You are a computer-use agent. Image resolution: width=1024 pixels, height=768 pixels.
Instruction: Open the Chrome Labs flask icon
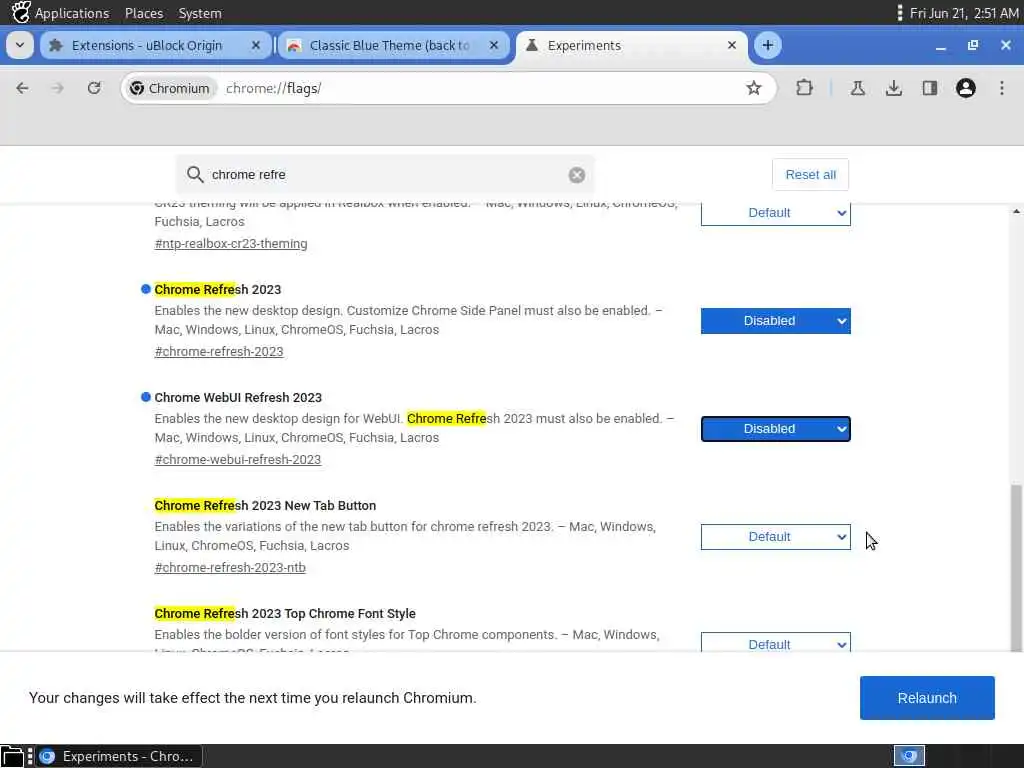tap(857, 88)
